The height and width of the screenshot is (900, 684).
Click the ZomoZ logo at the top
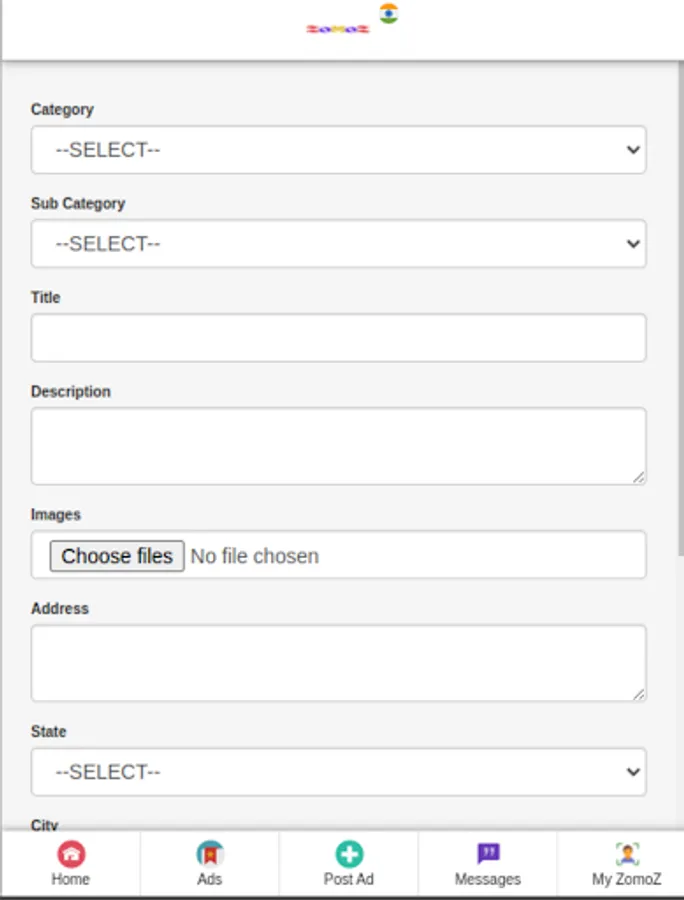[338, 29]
